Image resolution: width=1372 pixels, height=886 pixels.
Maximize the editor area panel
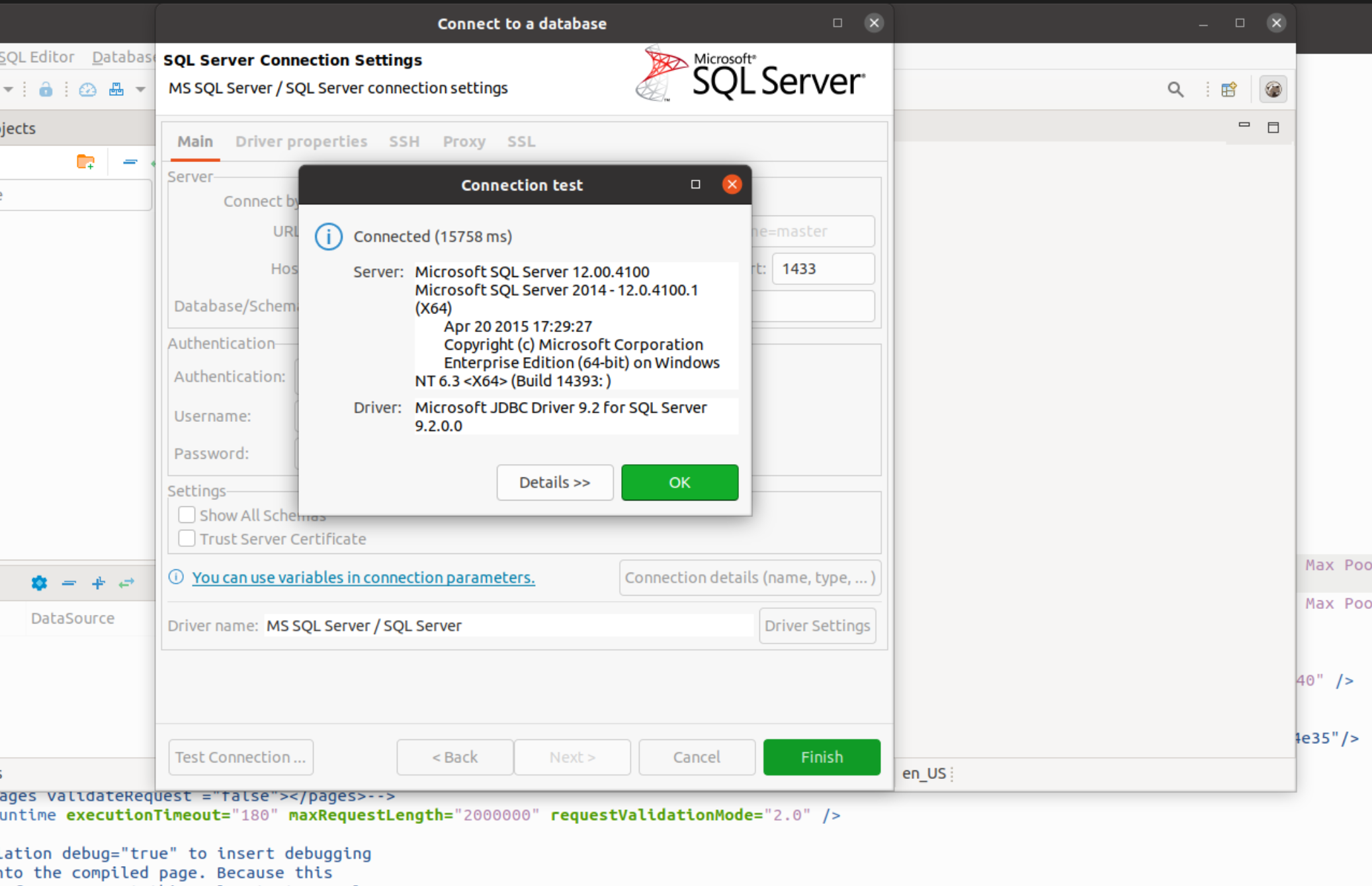pos(1273,127)
